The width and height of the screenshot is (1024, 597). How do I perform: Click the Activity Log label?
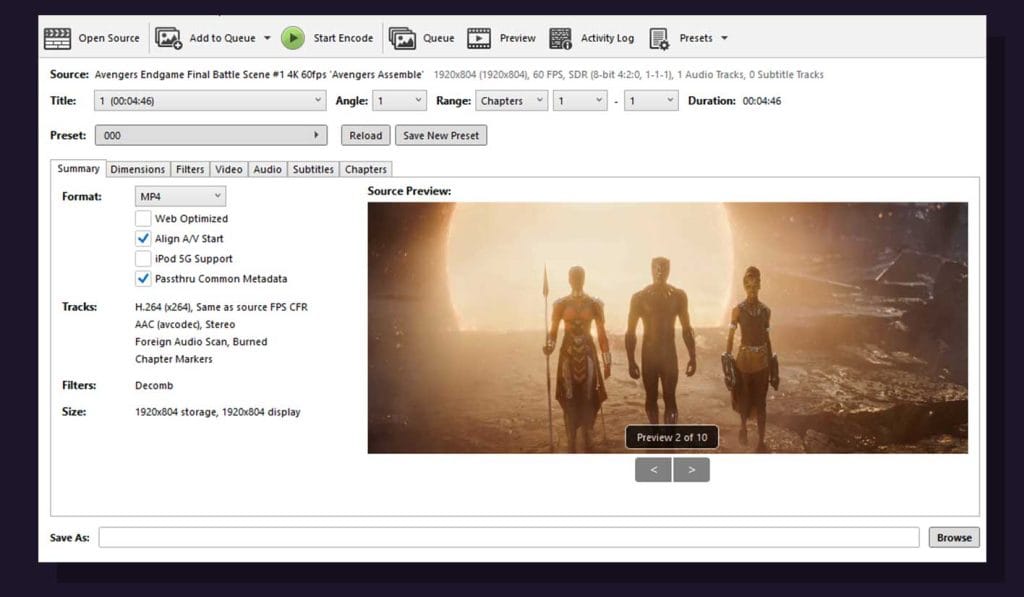(607, 39)
